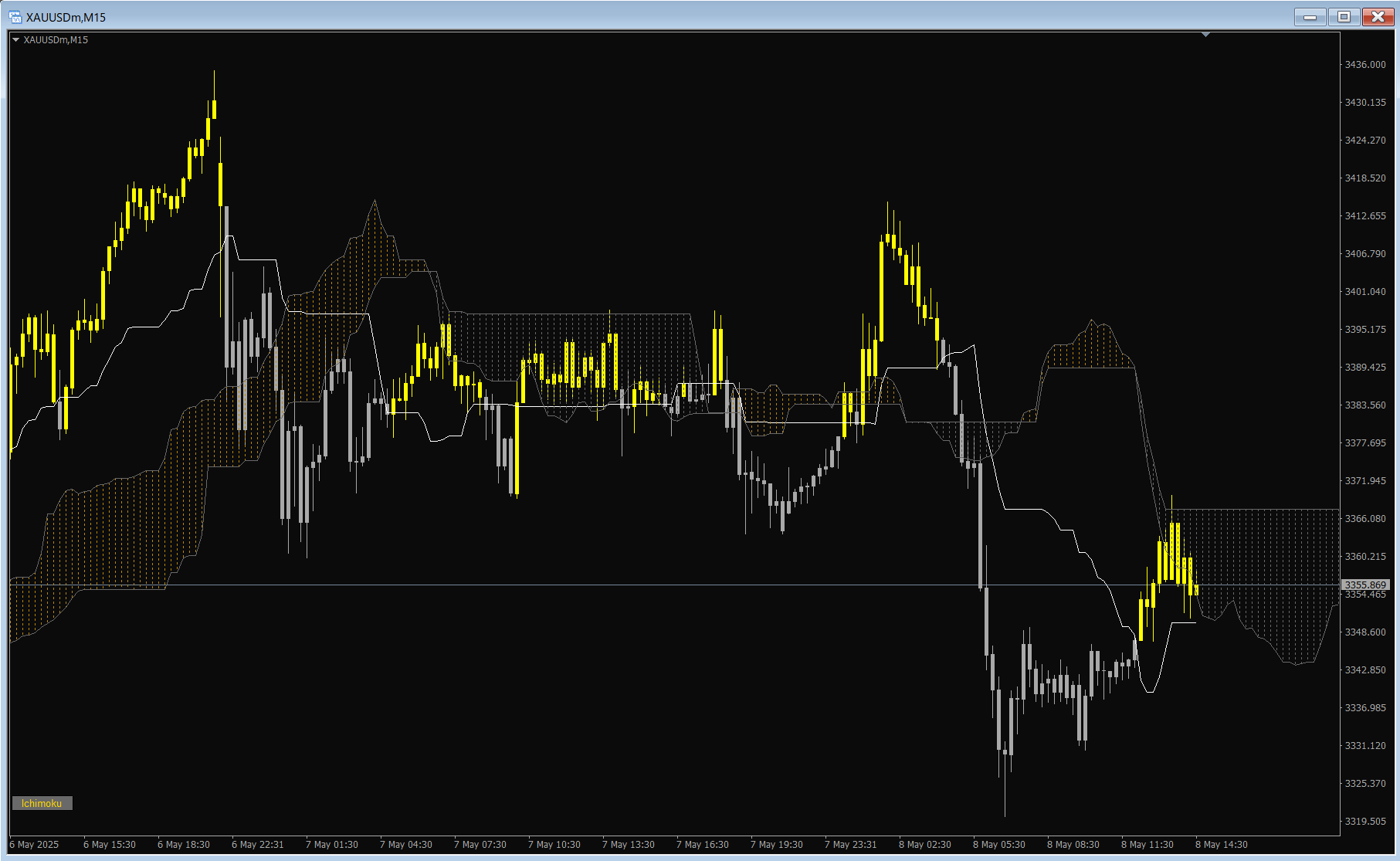Click the 7 May 01:30 time label
This screenshot has width=1400, height=861.
(x=331, y=845)
